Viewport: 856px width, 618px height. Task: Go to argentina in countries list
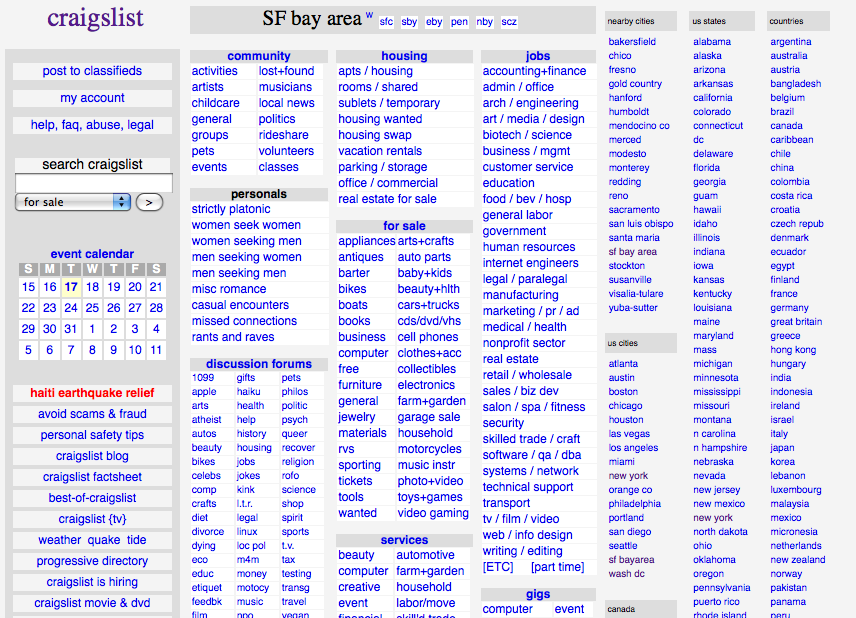point(790,41)
